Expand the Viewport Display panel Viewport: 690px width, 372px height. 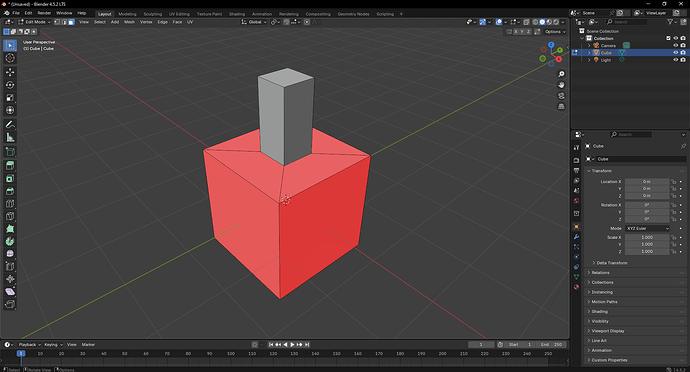(608, 331)
